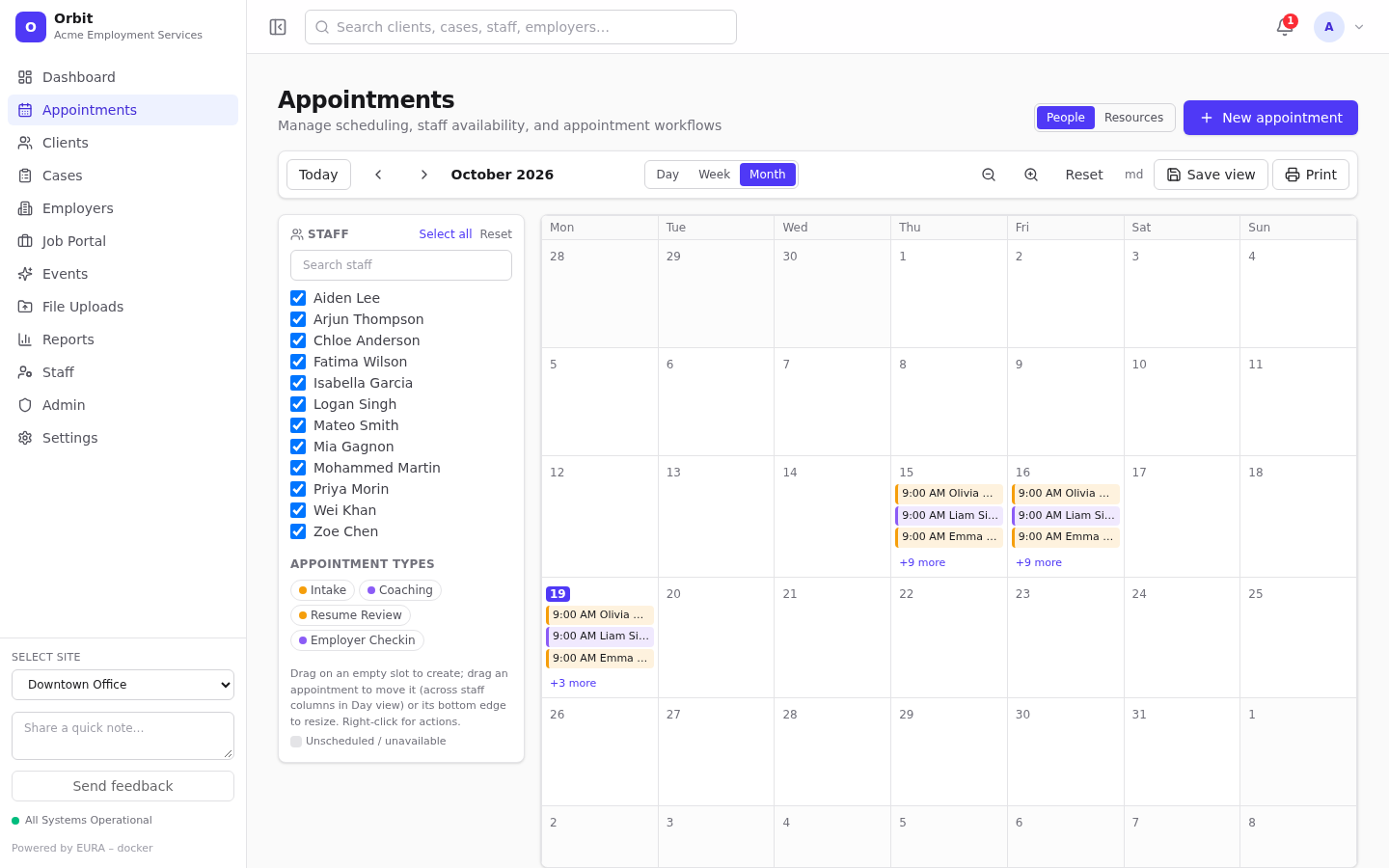
Task: Go to previous month arrow
Action: [x=378, y=175]
